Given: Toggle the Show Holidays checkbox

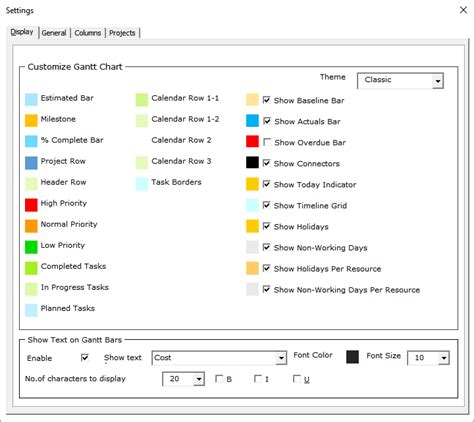Looking at the screenshot, I should 266,226.
